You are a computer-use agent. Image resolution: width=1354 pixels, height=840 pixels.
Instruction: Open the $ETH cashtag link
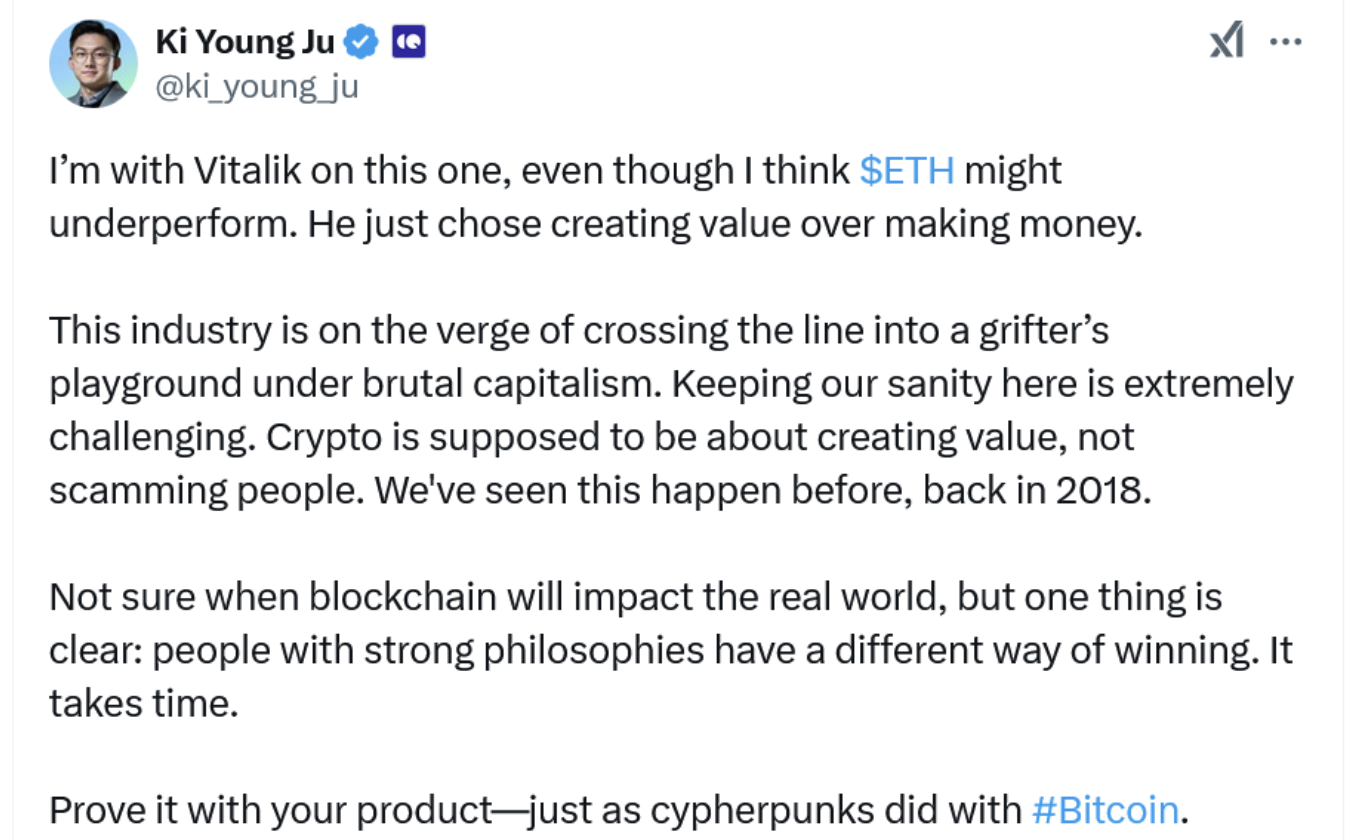[x=907, y=171]
